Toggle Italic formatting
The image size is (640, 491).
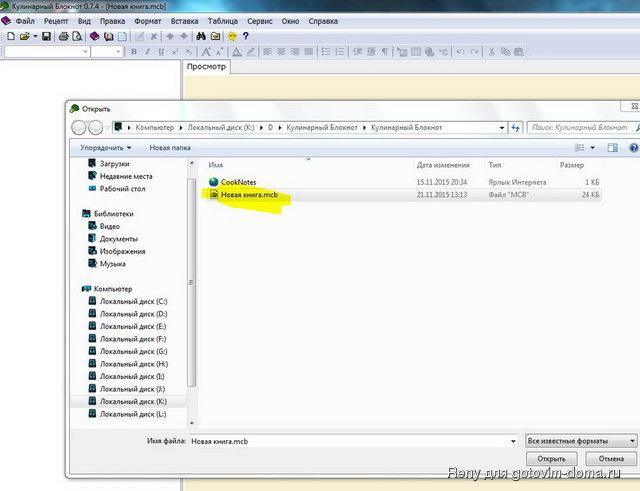click(147, 51)
